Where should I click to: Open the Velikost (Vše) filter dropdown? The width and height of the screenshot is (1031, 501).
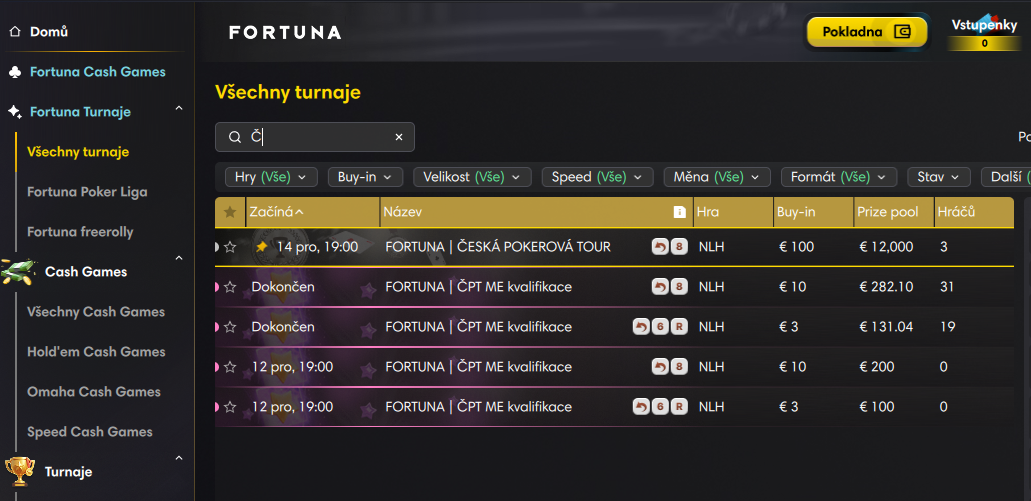pyautogui.click(x=472, y=177)
